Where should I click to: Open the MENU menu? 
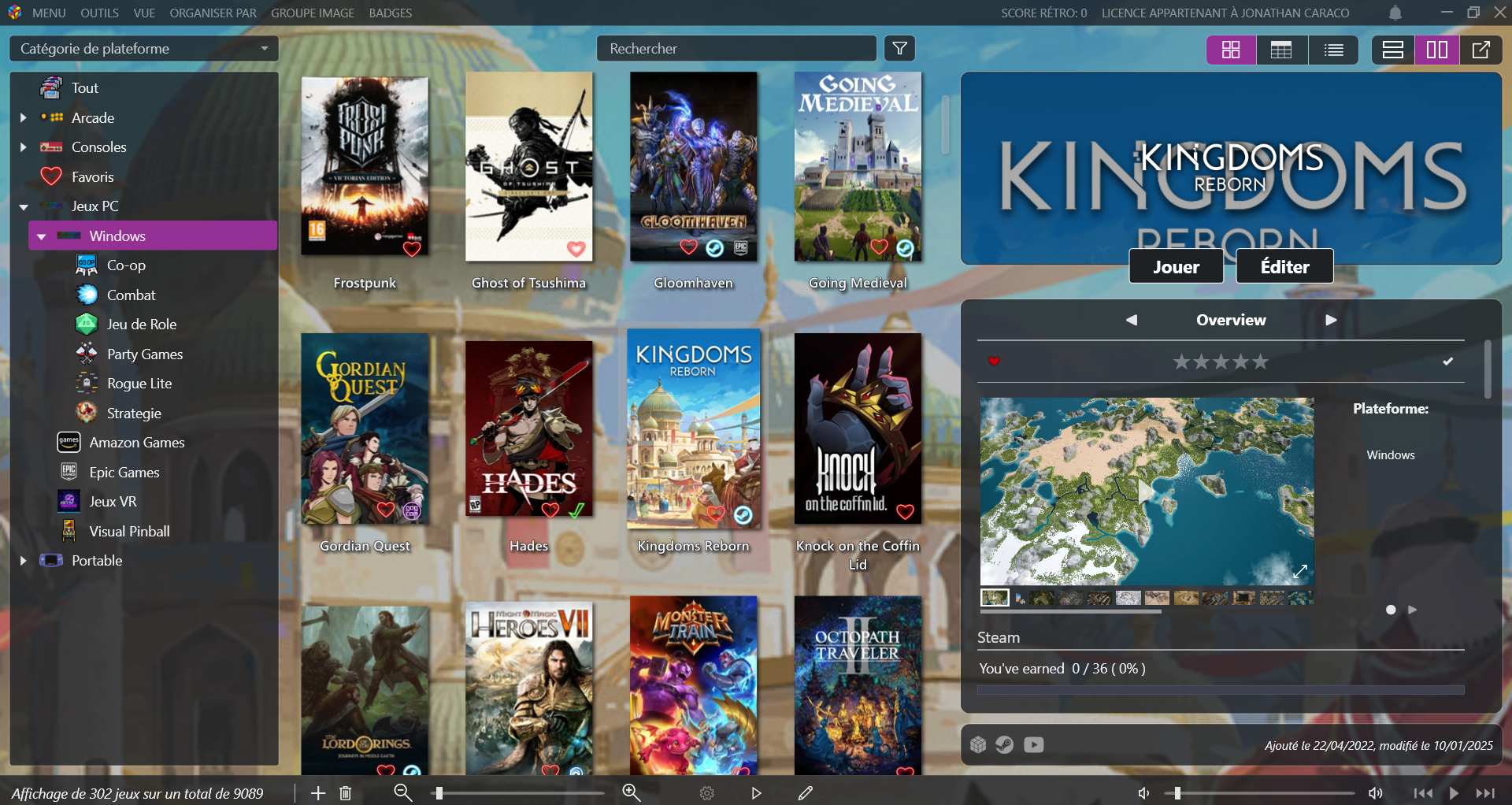coord(49,13)
